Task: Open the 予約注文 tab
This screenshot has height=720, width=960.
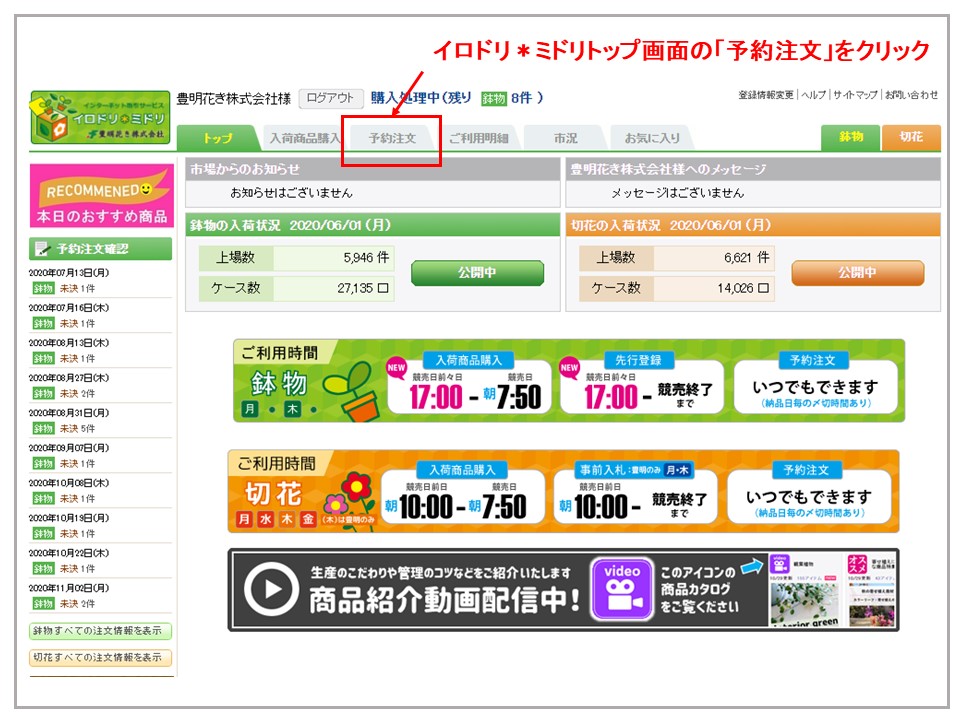Action: click(x=391, y=138)
